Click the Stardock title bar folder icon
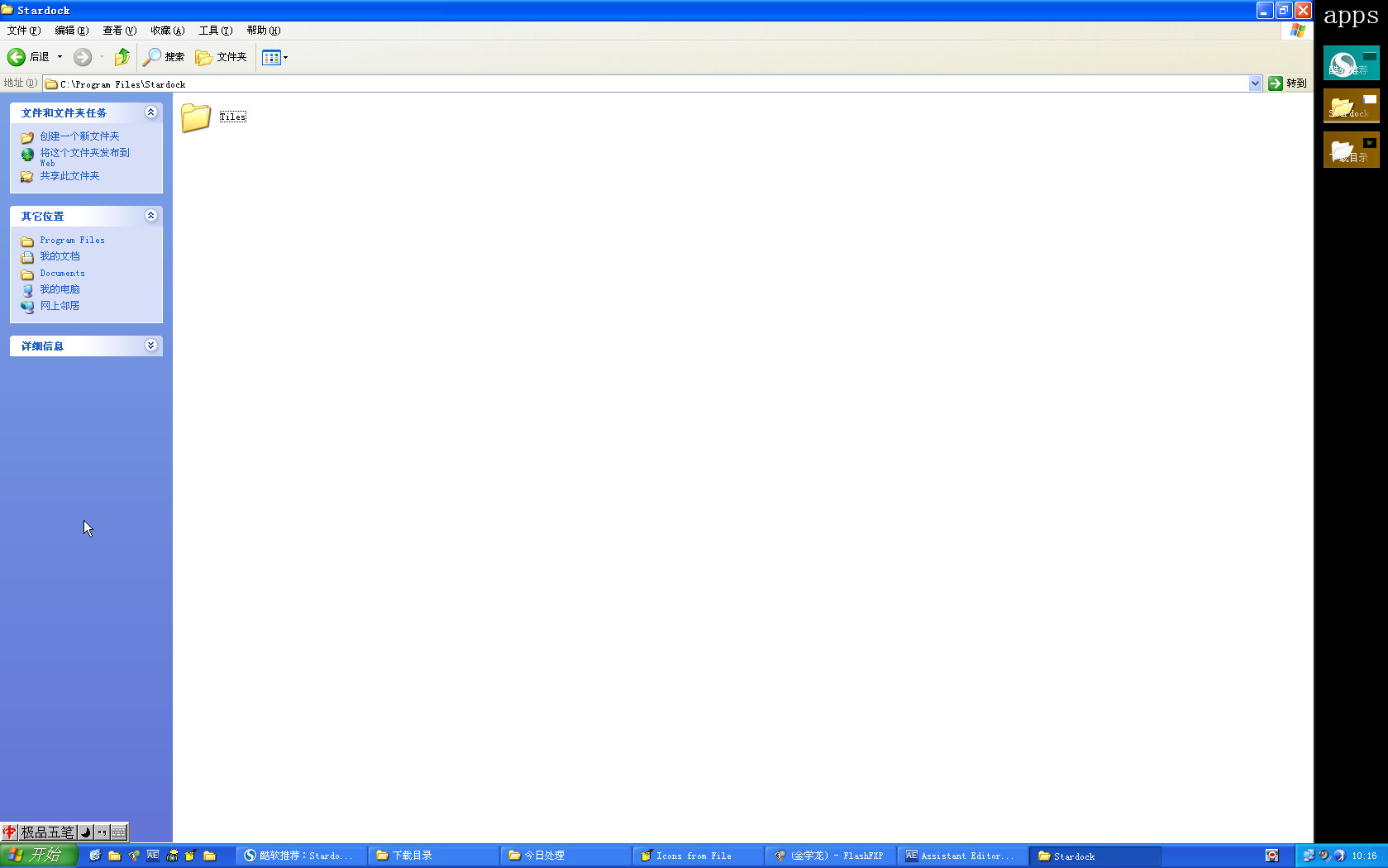The image size is (1388, 868). [x=7, y=10]
